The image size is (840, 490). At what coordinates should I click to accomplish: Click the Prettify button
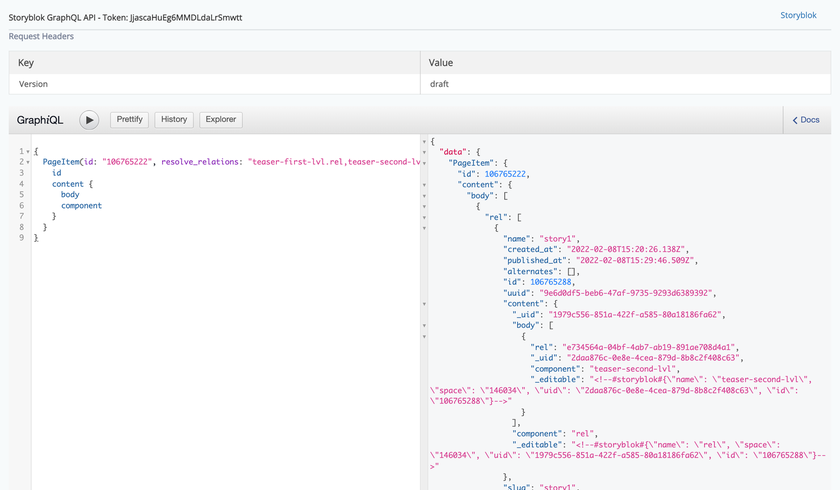click(x=130, y=120)
